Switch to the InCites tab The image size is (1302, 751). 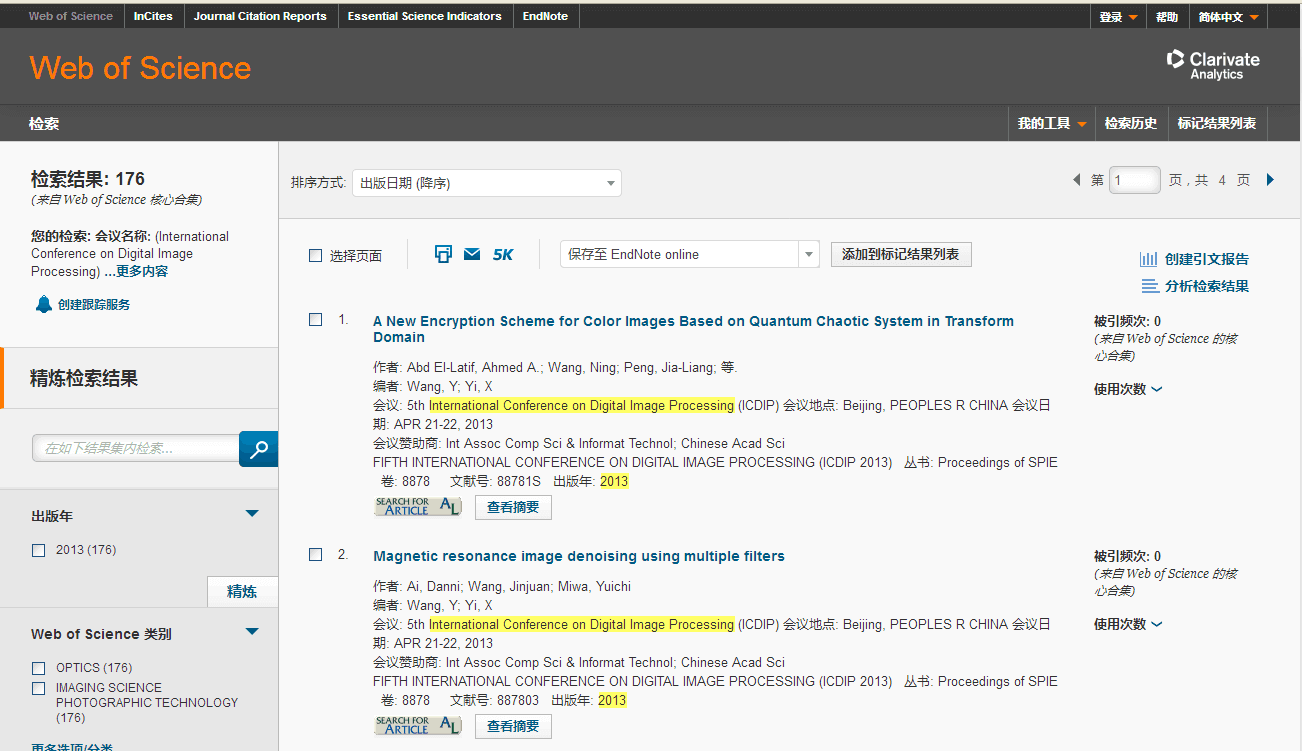pos(153,16)
